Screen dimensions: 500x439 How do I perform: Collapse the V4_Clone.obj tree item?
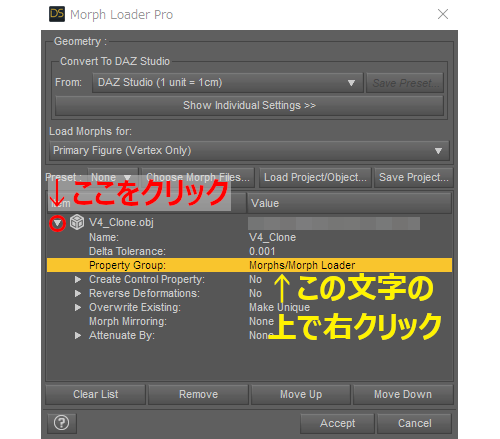57,223
